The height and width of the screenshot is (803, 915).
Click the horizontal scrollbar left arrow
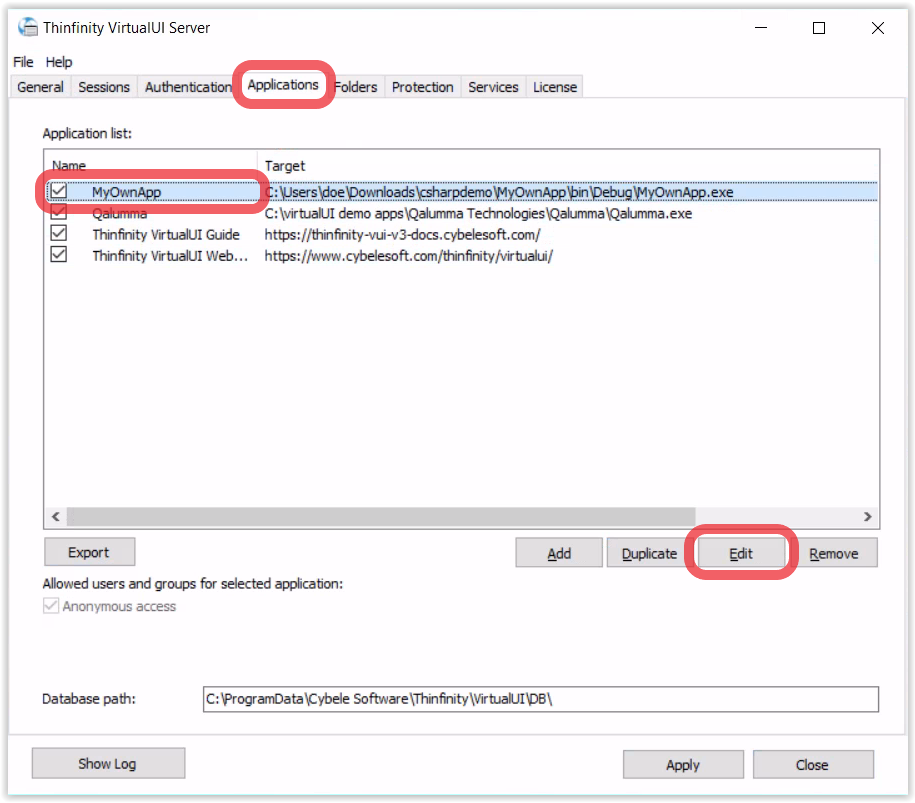pyautogui.click(x=55, y=516)
